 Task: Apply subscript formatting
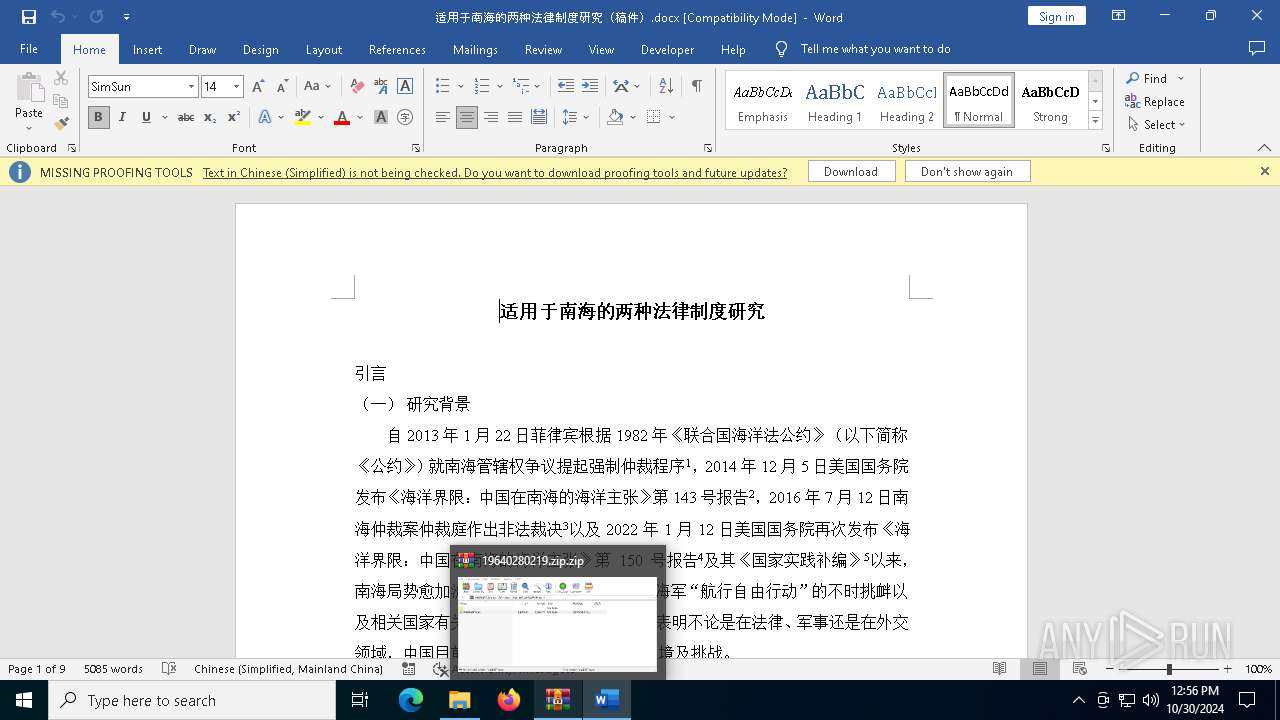click(x=210, y=117)
